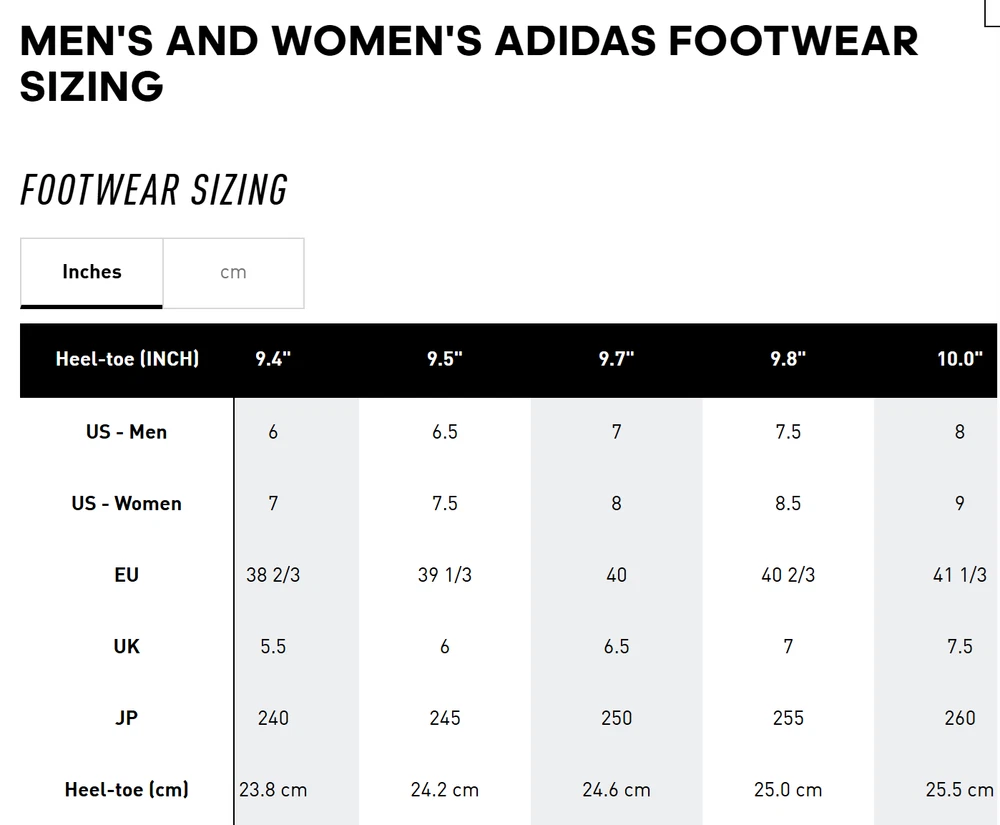Select the 9.7" heel-toe header cell
The height and width of the screenshot is (825, 1000).
pos(616,359)
